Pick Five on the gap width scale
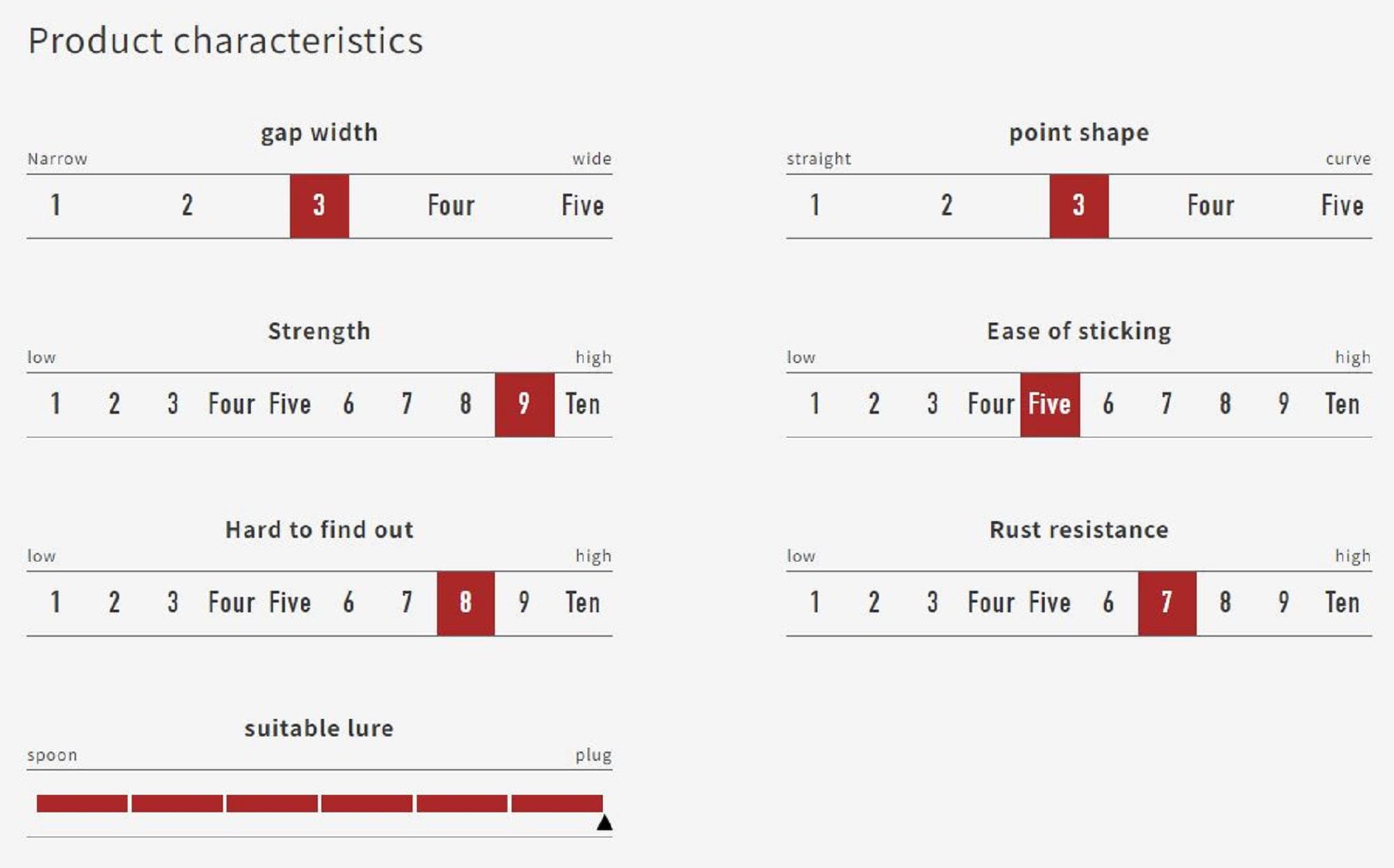The width and height of the screenshot is (1394, 868). click(583, 206)
